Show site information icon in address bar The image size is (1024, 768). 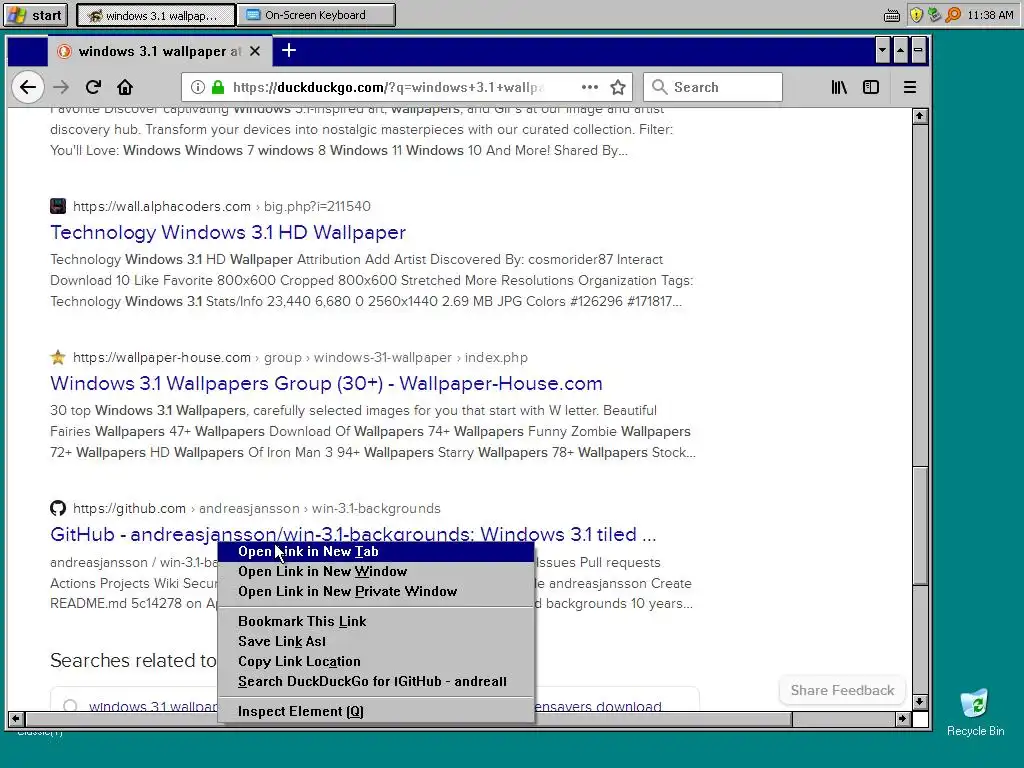tap(197, 87)
